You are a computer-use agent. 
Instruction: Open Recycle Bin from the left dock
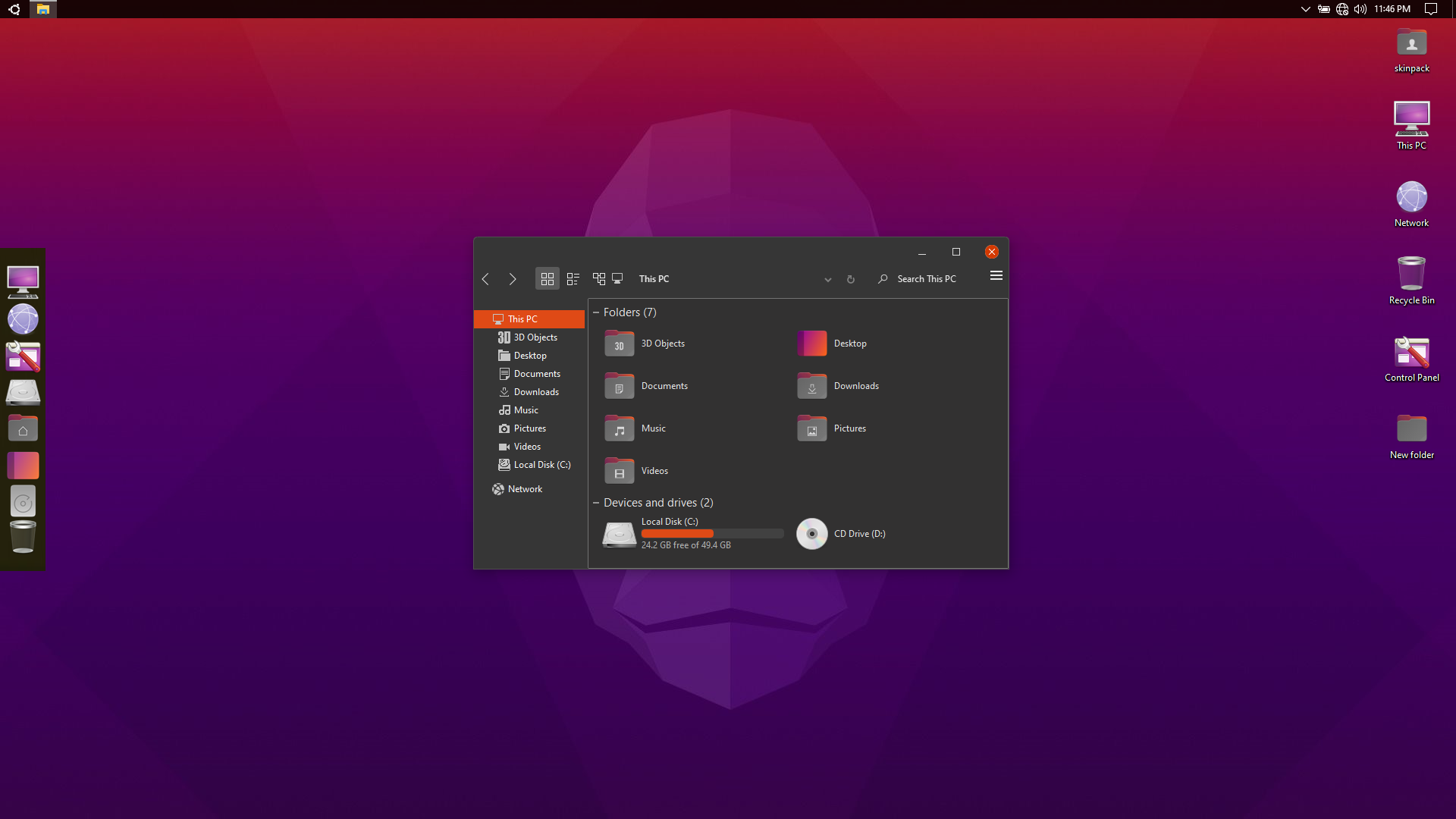pos(23,536)
